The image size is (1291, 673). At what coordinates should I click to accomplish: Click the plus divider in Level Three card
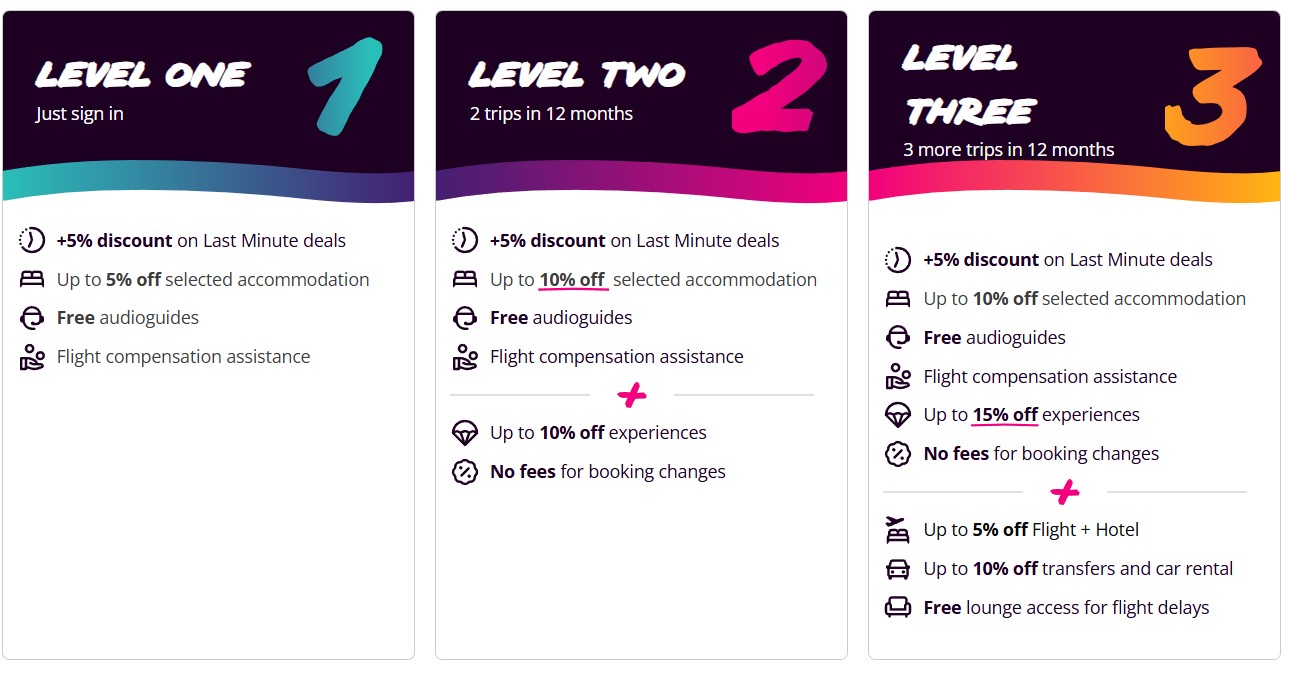(x=1065, y=492)
